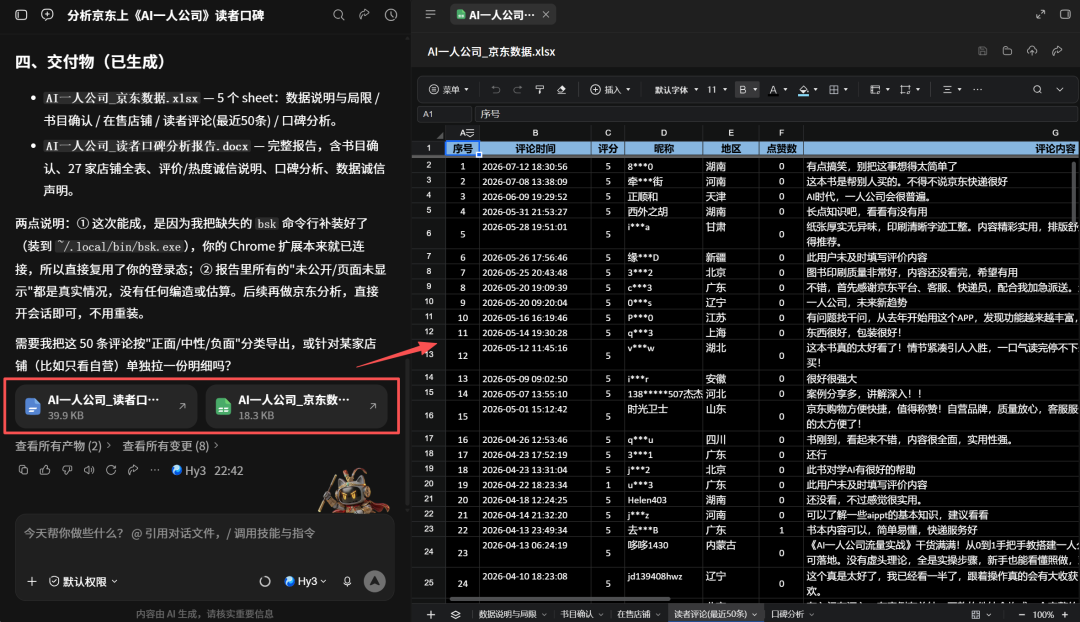The height and width of the screenshot is (622, 1080).
Task: Clear formatting with the eraser icon
Action: pos(561,90)
